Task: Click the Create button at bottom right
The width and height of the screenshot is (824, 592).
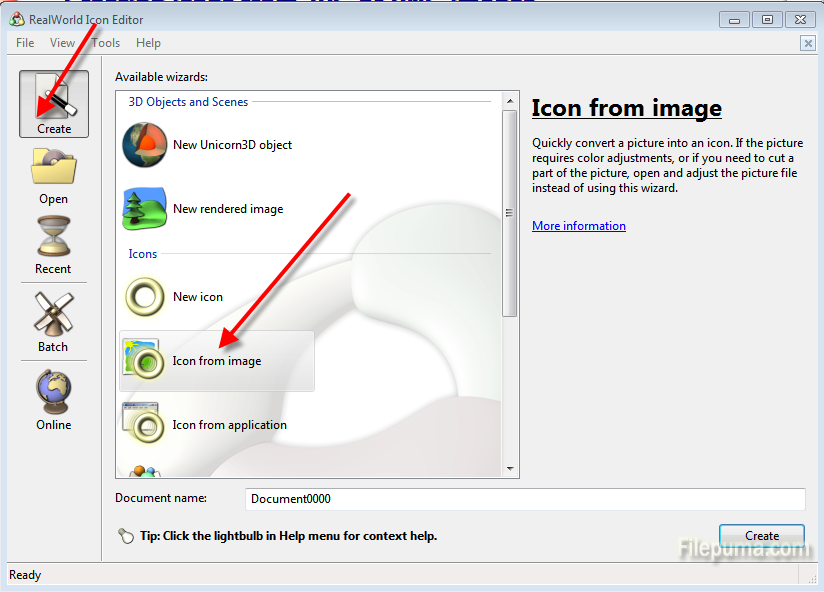Action: [x=761, y=536]
